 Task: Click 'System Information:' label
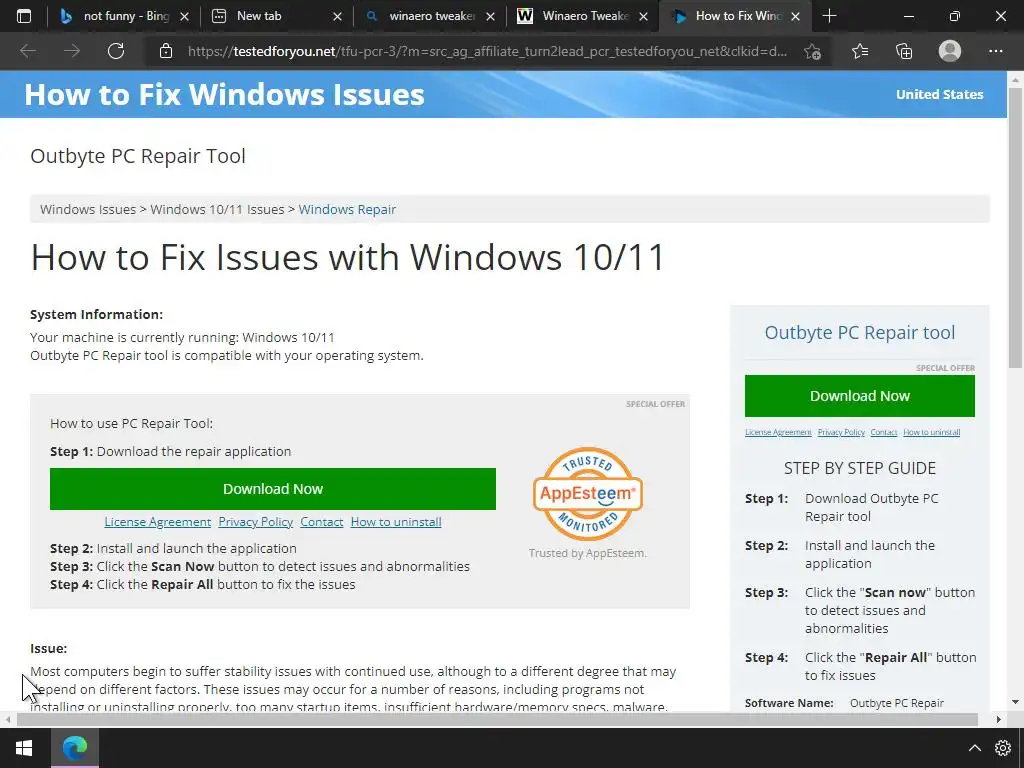click(97, 315)
